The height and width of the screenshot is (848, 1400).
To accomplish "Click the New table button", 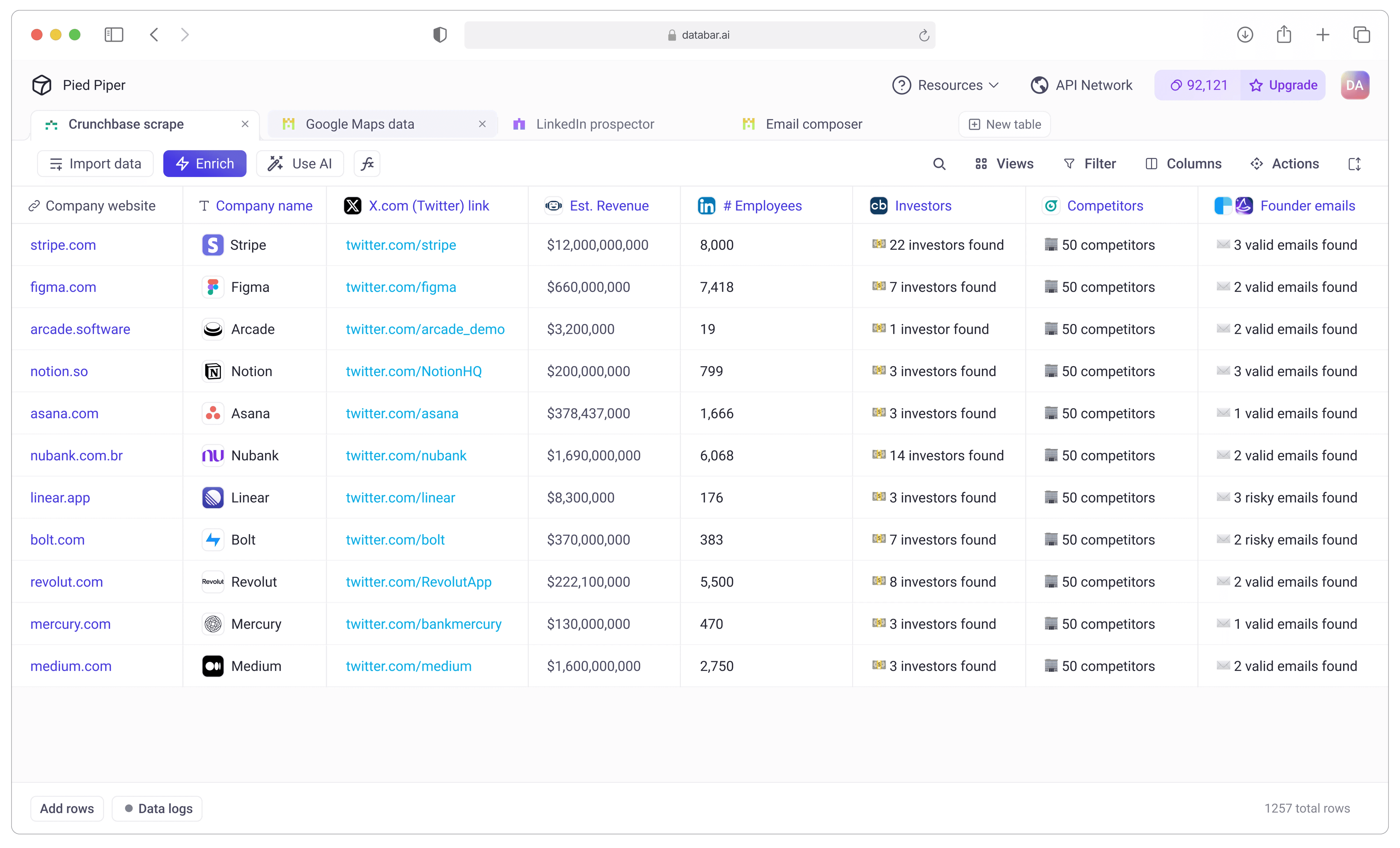I will coord(1004,124).
